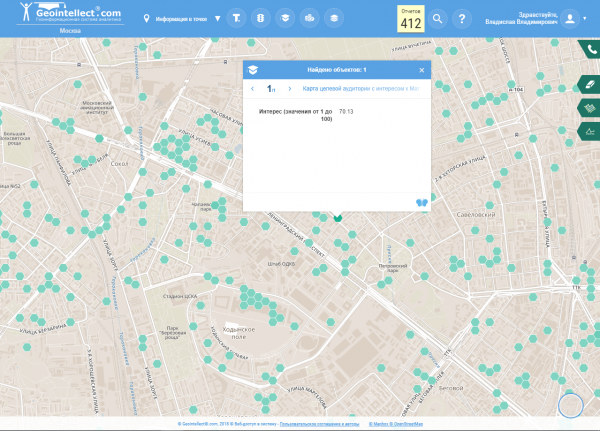Click the phone contact side button

[591, 49]
